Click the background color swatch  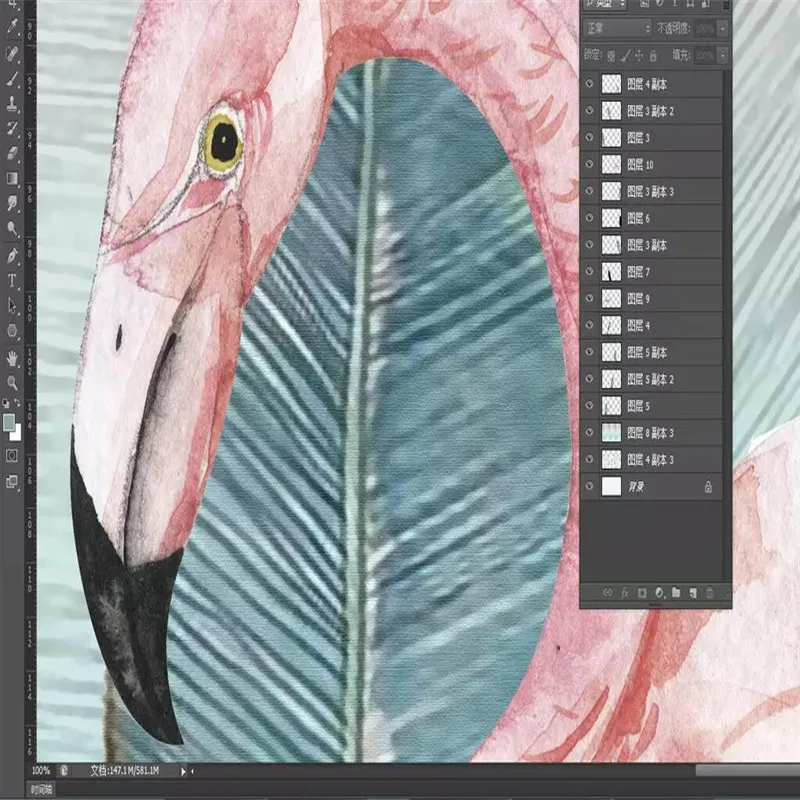[x=17, y=434]
